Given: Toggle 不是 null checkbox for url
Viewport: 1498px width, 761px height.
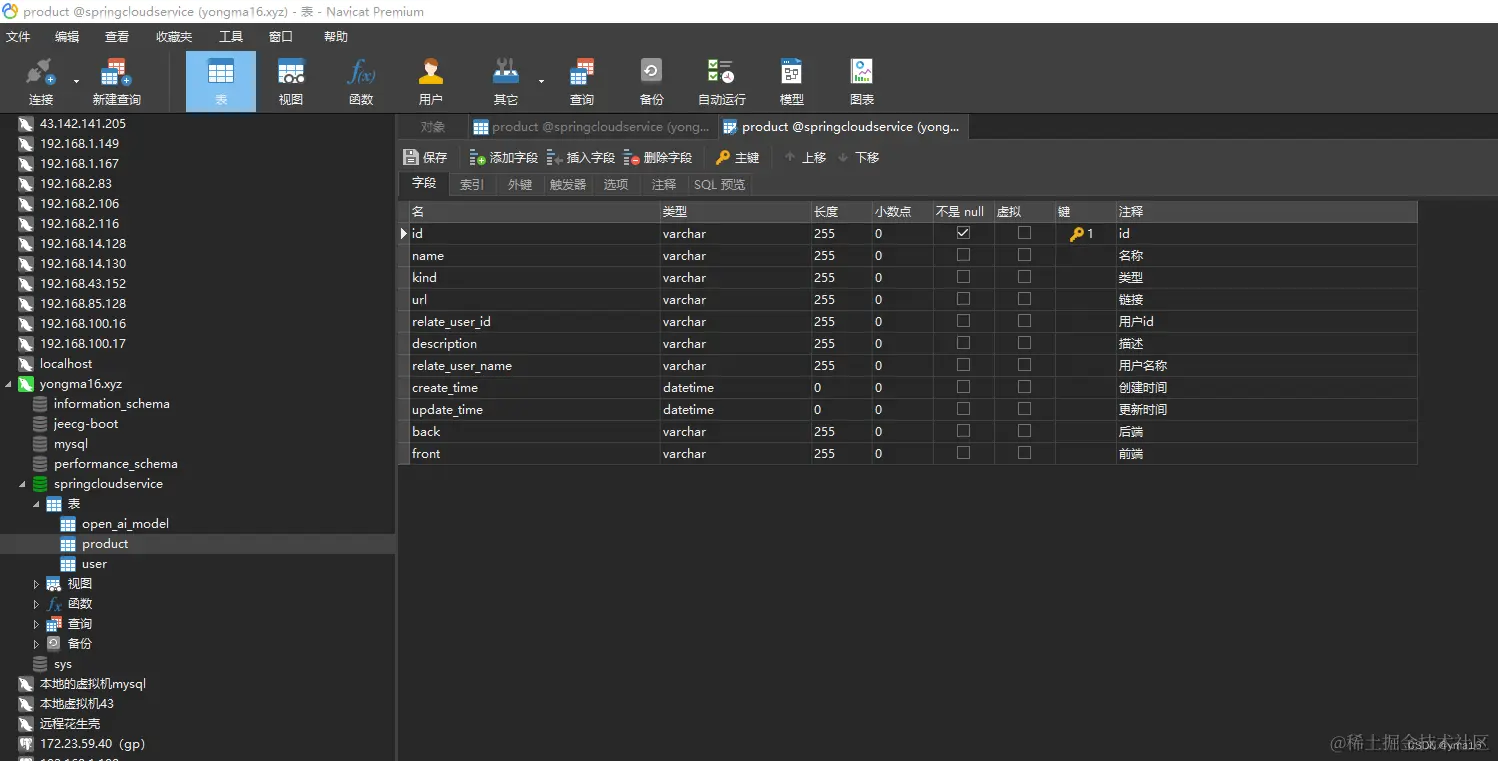Looking at the screenshot, I should tap(963, 299).
